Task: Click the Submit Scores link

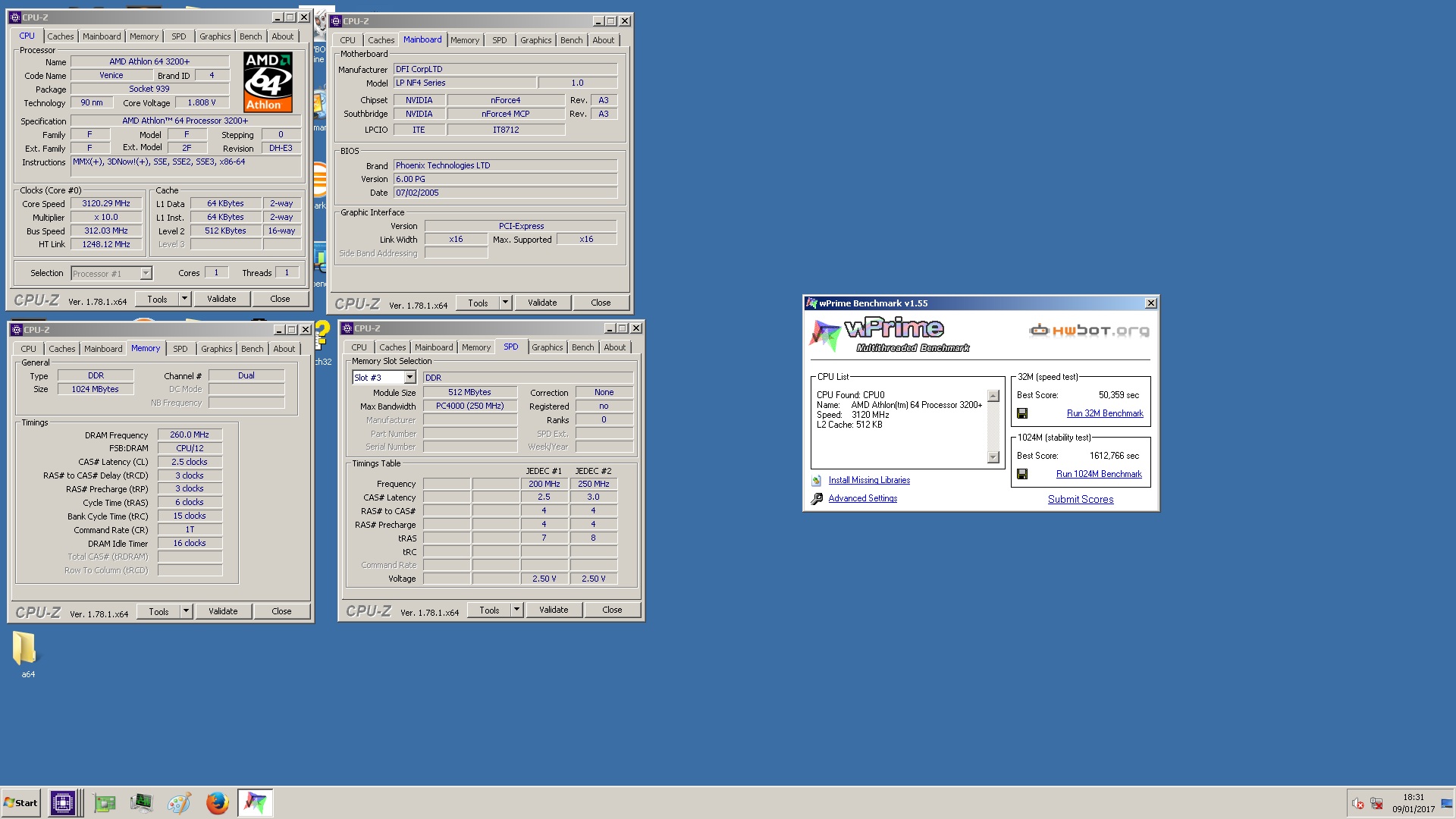Action: pyautogui.click(x=1081, y=499)
